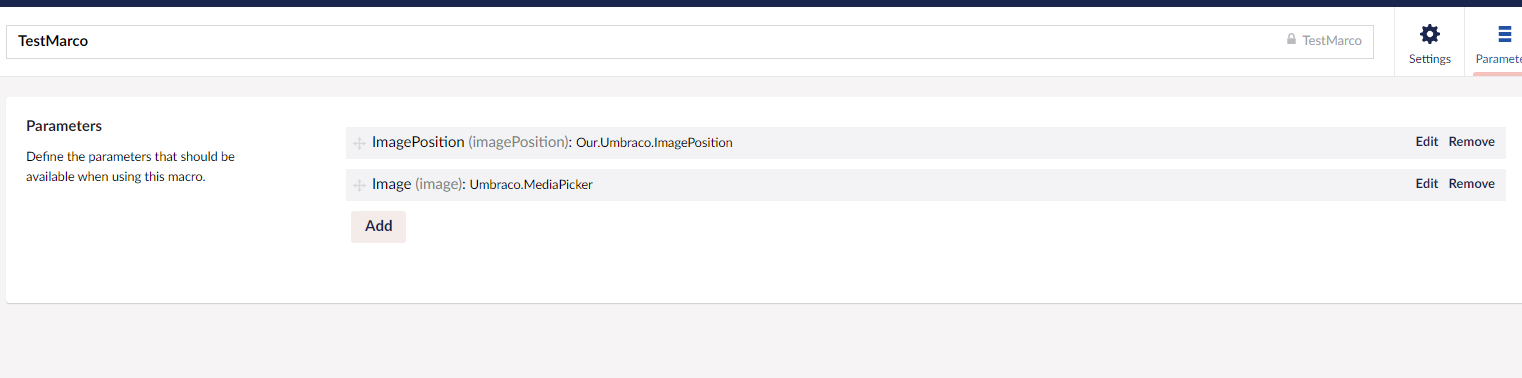Open the Settings gear icon tab
This screenshot has width=1522, height=378.
click(x=1430, y=43)
